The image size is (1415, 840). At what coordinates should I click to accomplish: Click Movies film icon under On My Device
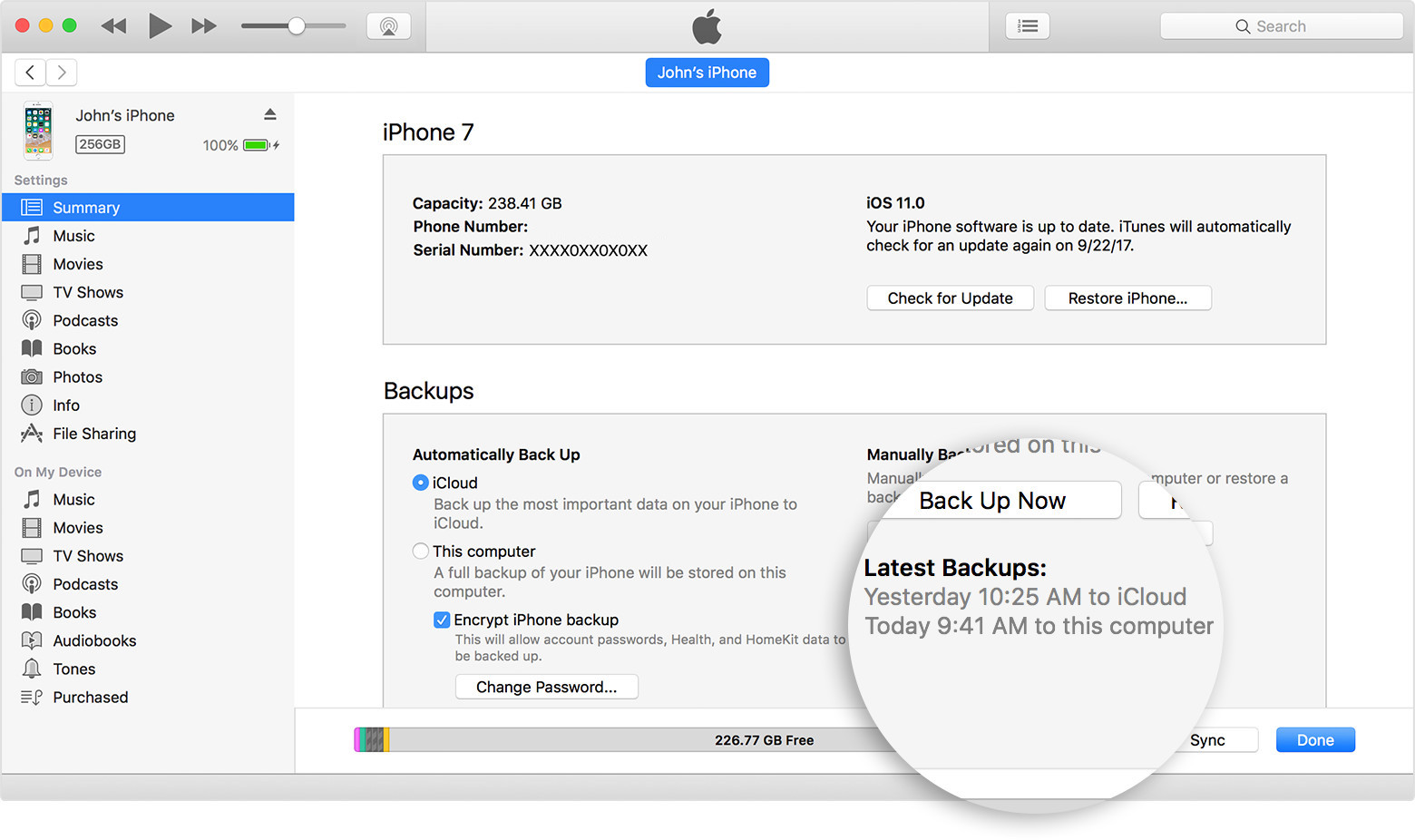(x=32, y=527)
